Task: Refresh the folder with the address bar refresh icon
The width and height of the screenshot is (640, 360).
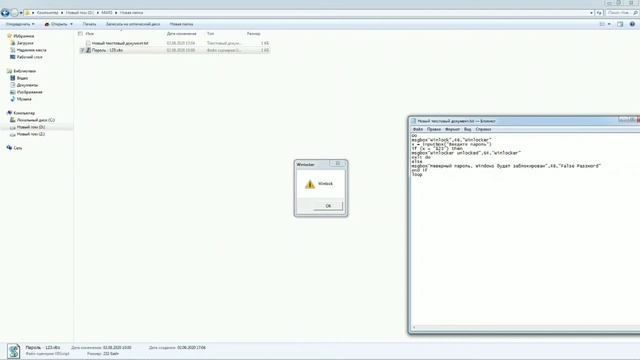Action: [599, 13]
